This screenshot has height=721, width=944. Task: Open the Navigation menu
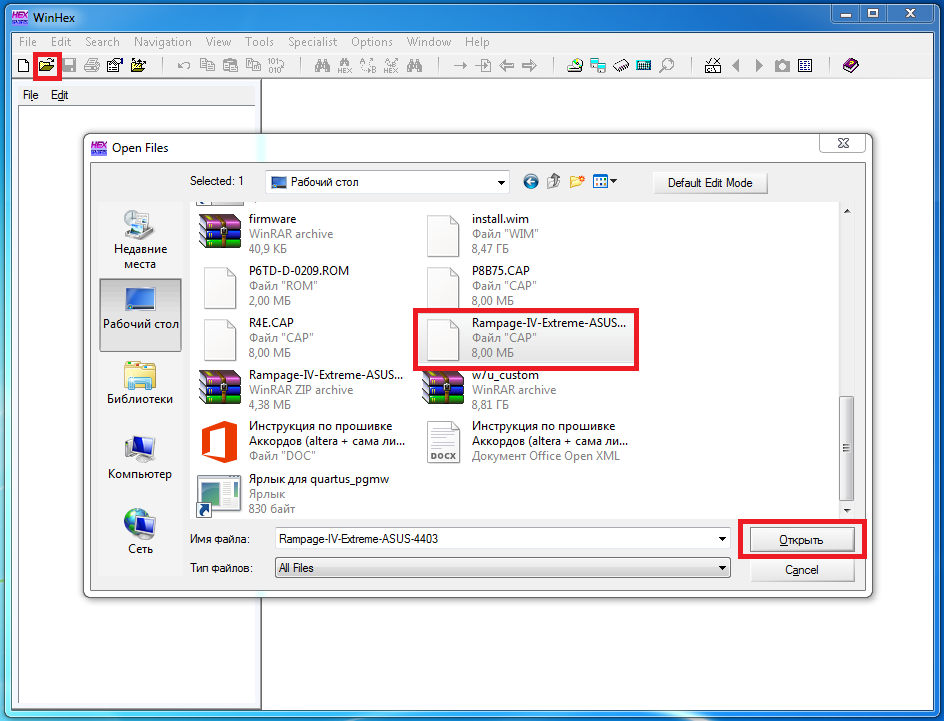coord(163,42)
